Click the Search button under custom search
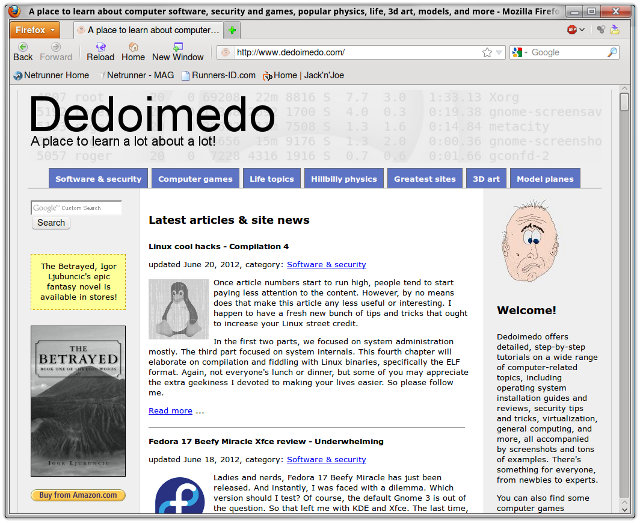 point(51,223)
